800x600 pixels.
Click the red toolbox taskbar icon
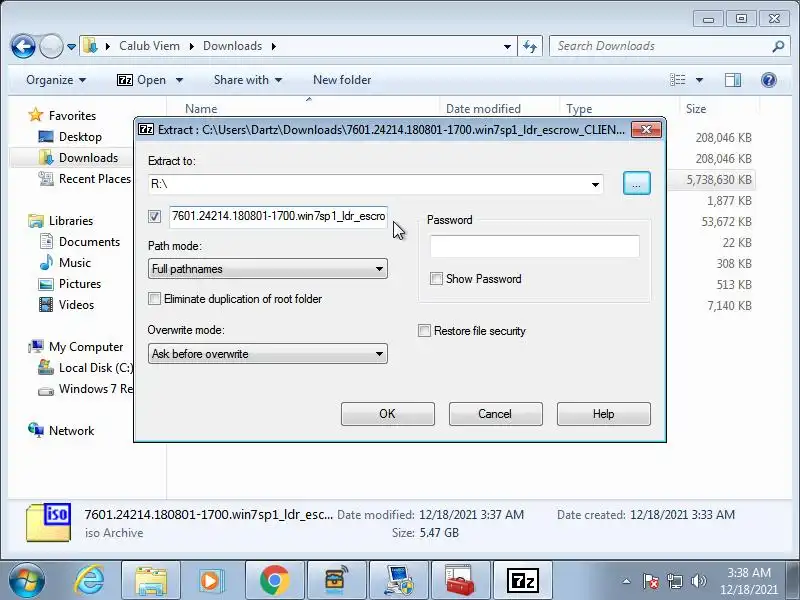click(x=460, y=581)
